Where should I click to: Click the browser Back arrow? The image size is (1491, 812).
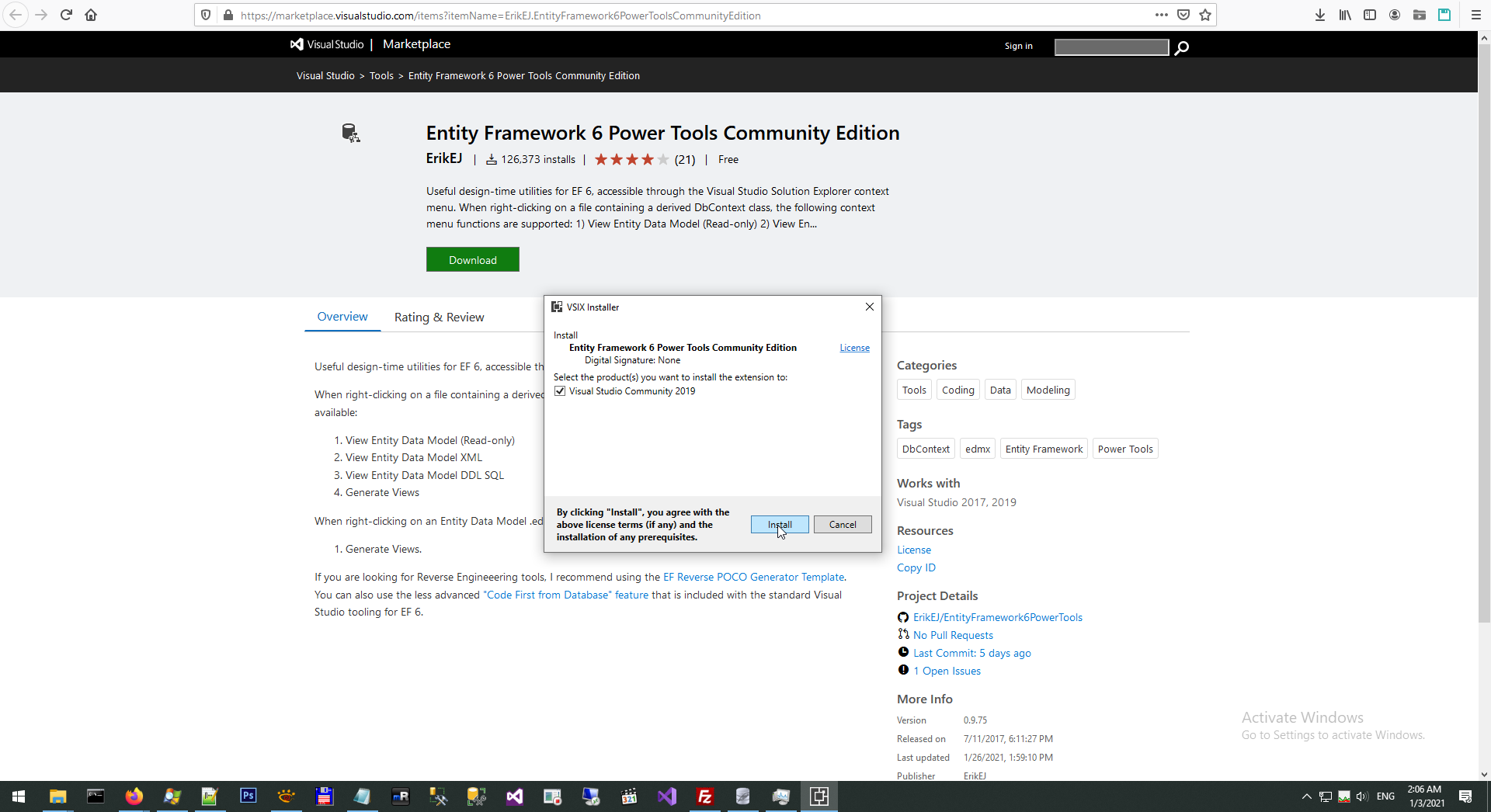coord(16,15)
